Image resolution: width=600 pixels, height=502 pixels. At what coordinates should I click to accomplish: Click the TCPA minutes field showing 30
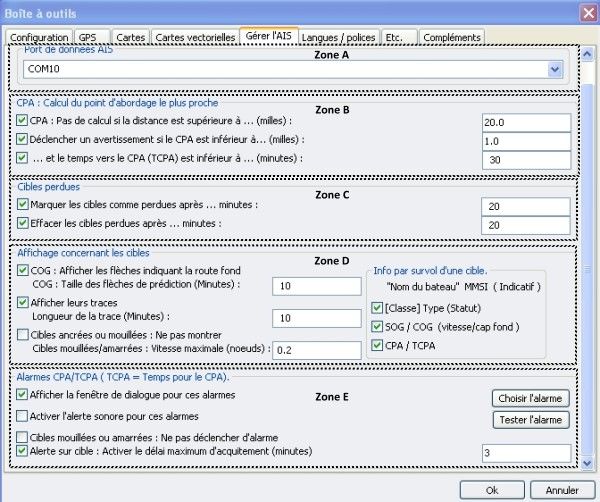(524, 160)
